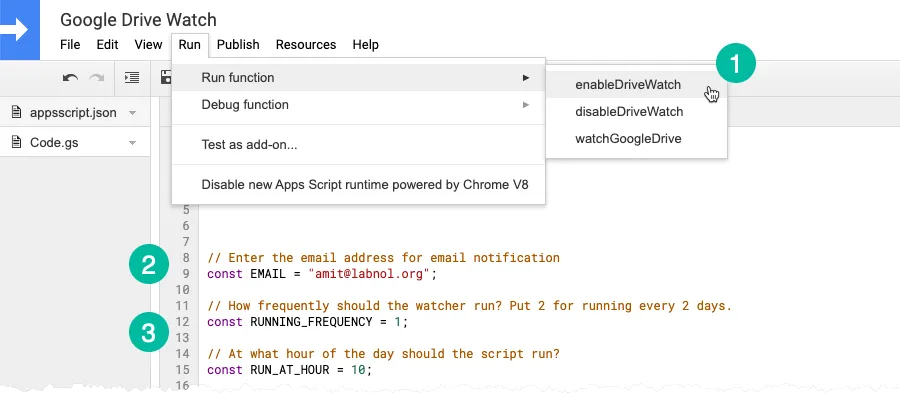Screen dimensions: 900x394
Task: Click the const EMAIL variable name
Action: (x=268, y=274)
